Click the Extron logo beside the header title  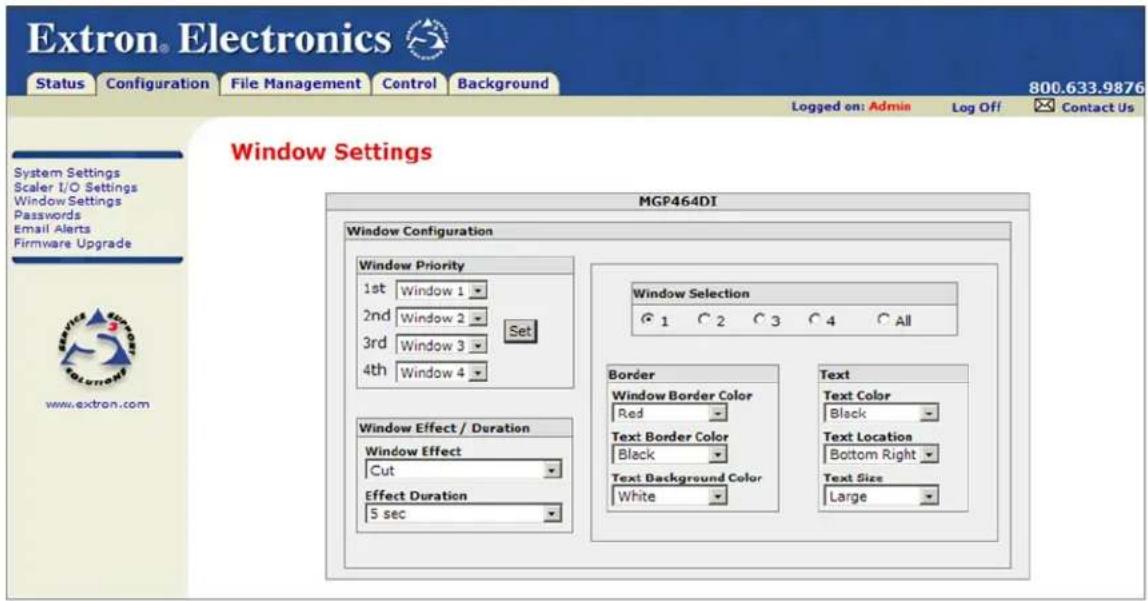tap(427, 38)
